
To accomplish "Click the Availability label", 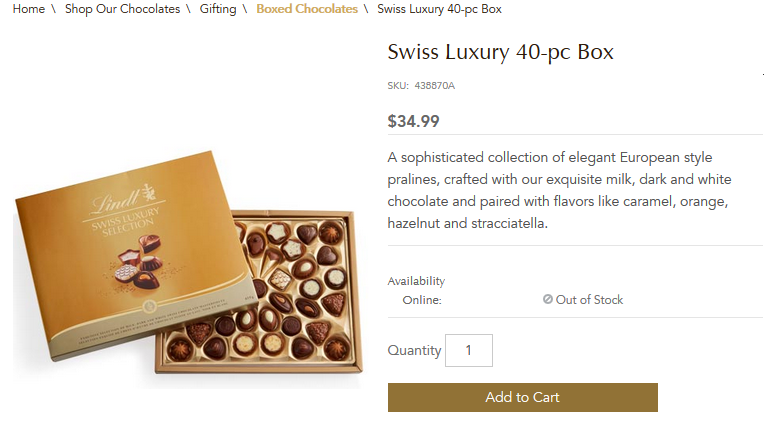I will pos(416,281).
